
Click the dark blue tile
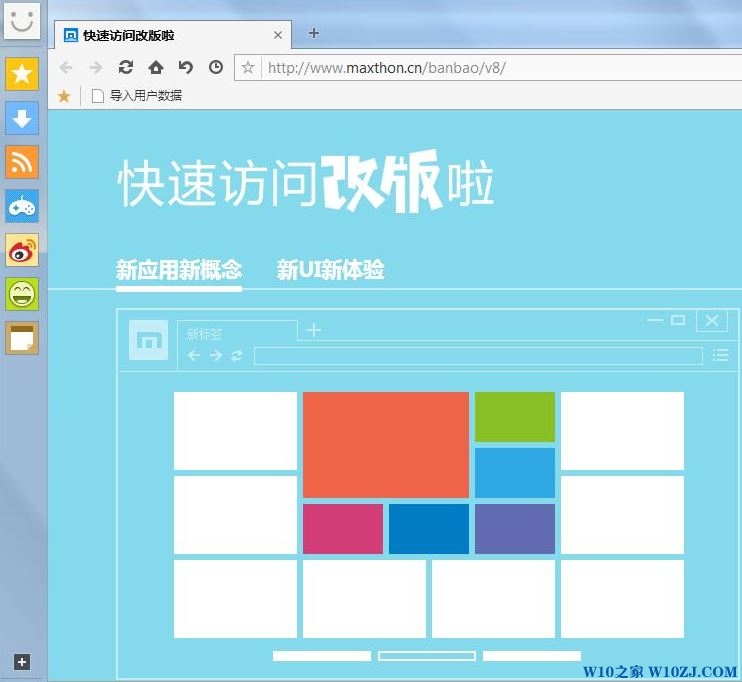(x=429, y=529)
